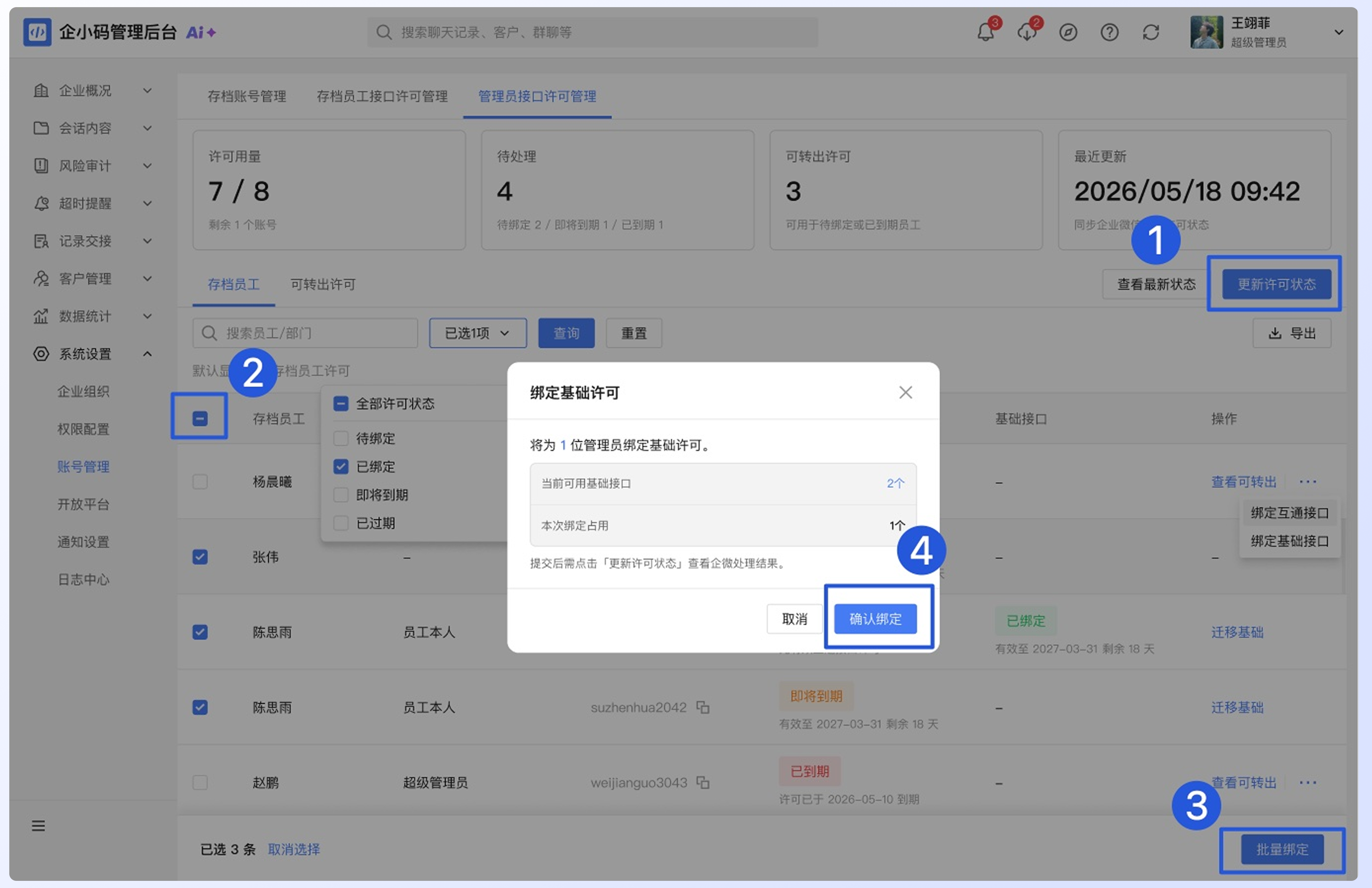Check the 已过期 filter option

pyautogui.click(x=341, y=523)
